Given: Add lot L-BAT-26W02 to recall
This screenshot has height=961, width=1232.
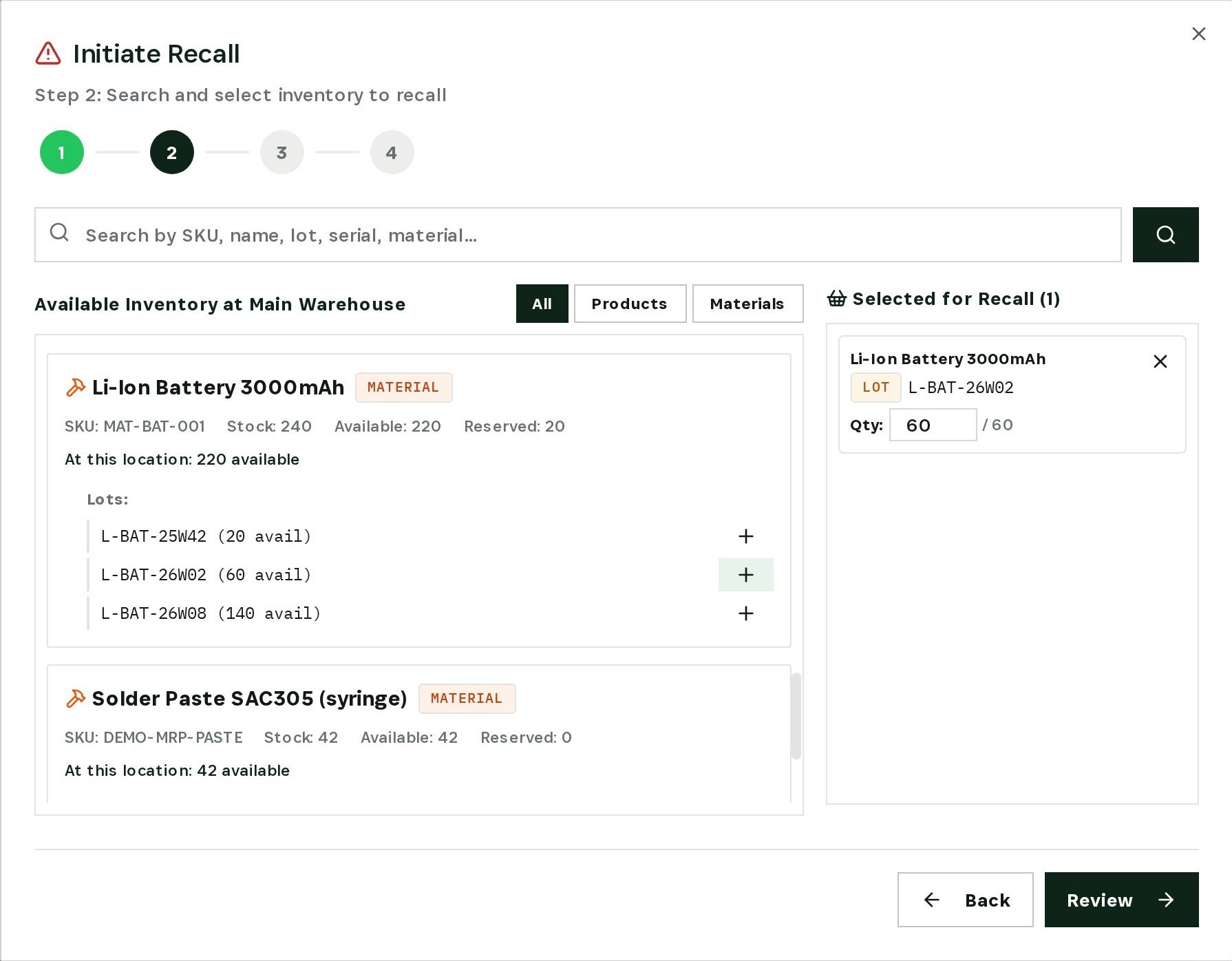Looking at the screenshot, I should (746, 575).
